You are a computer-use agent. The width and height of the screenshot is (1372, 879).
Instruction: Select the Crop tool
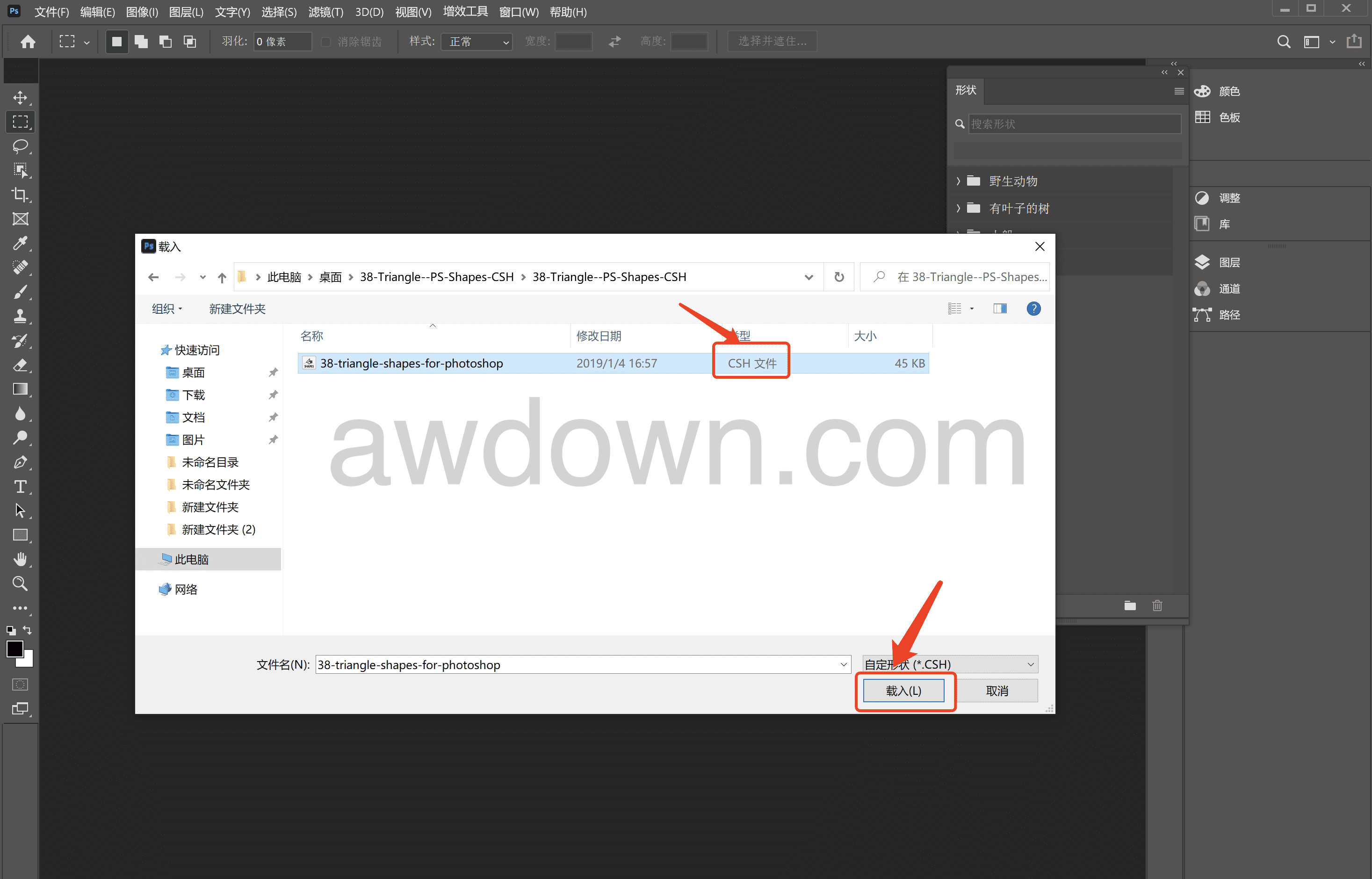[x=21, y=195]
